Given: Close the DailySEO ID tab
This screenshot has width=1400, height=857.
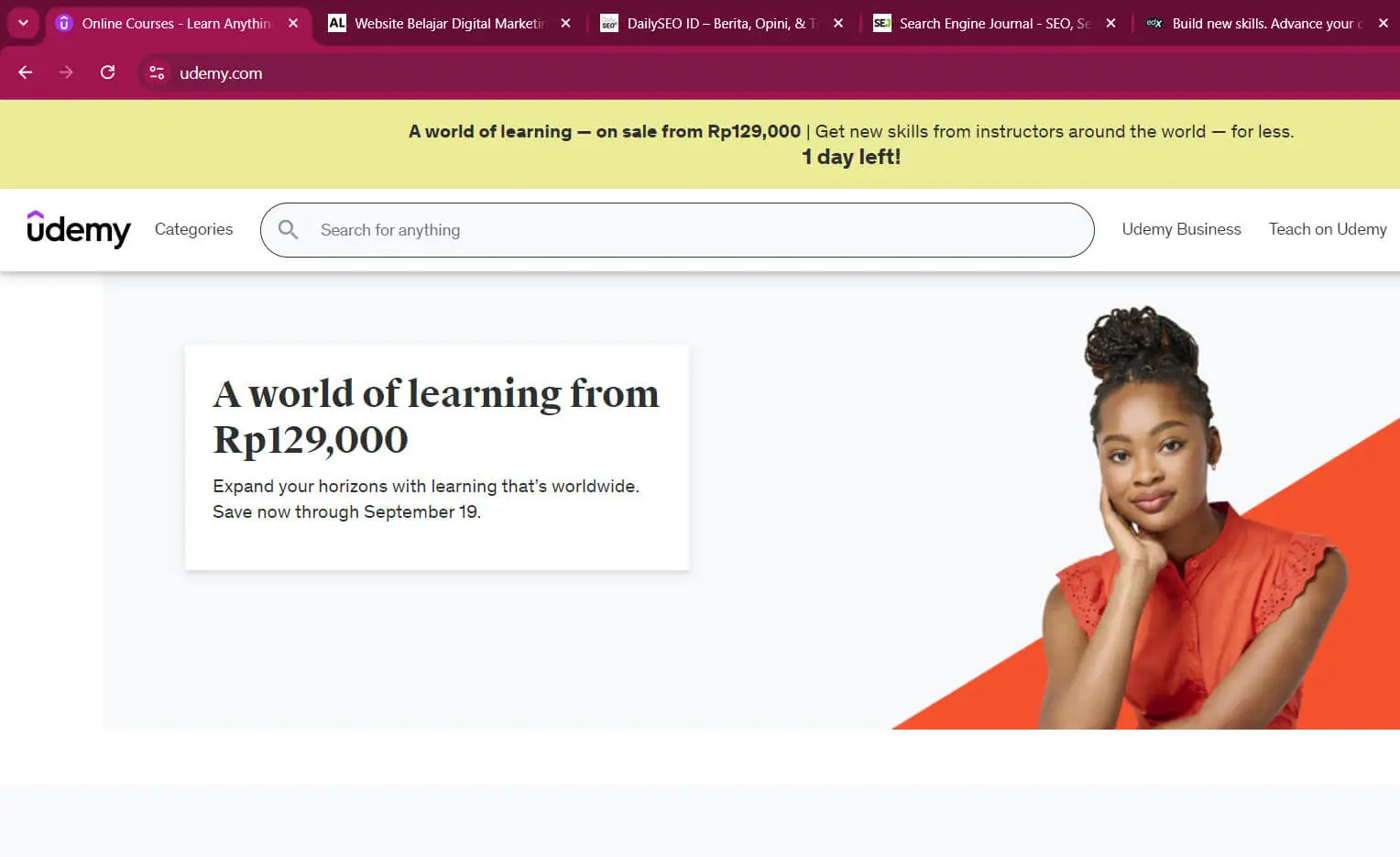Looking at the screenshot, I should click(x=838, y=23).
